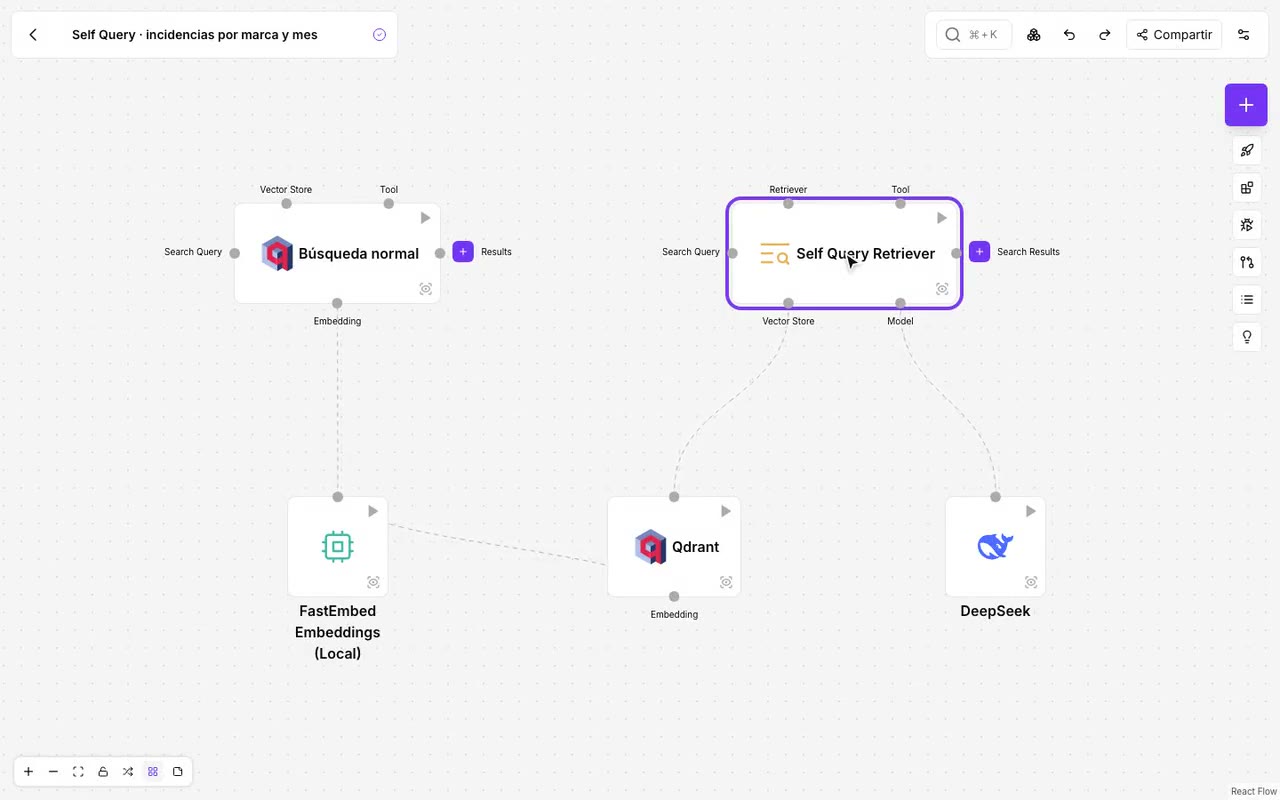1280x800 pixels.
Task: Redo the last change
Action: point(1104,35)
